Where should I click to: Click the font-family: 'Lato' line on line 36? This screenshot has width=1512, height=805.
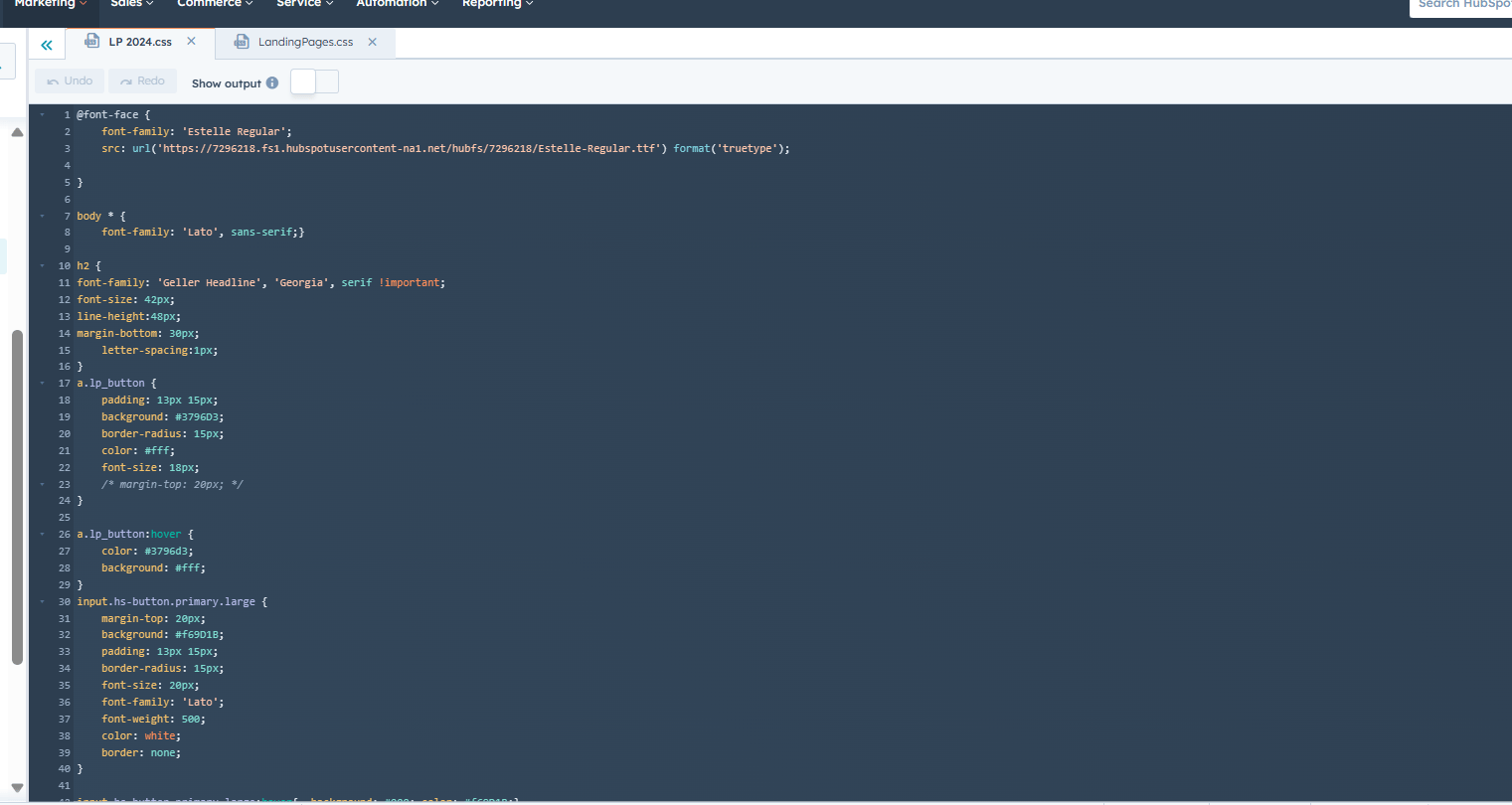click(163, 703)
